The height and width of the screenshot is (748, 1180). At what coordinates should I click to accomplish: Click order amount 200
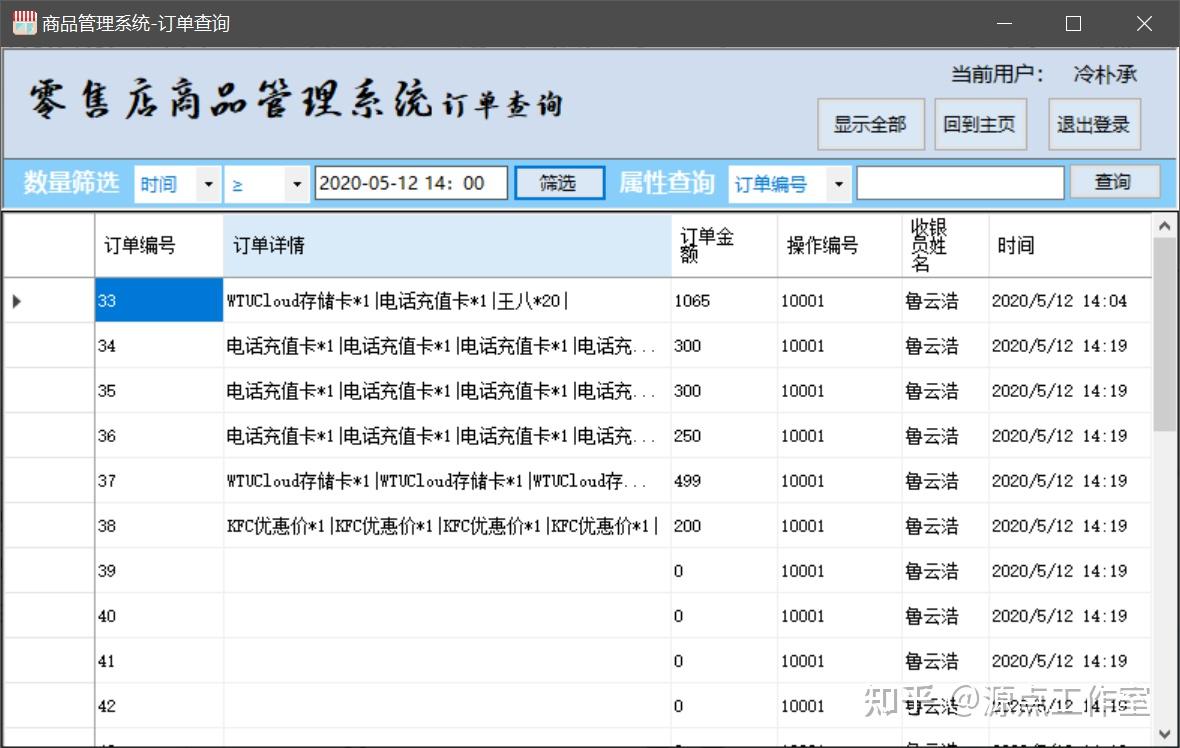[x=724, y=526]
